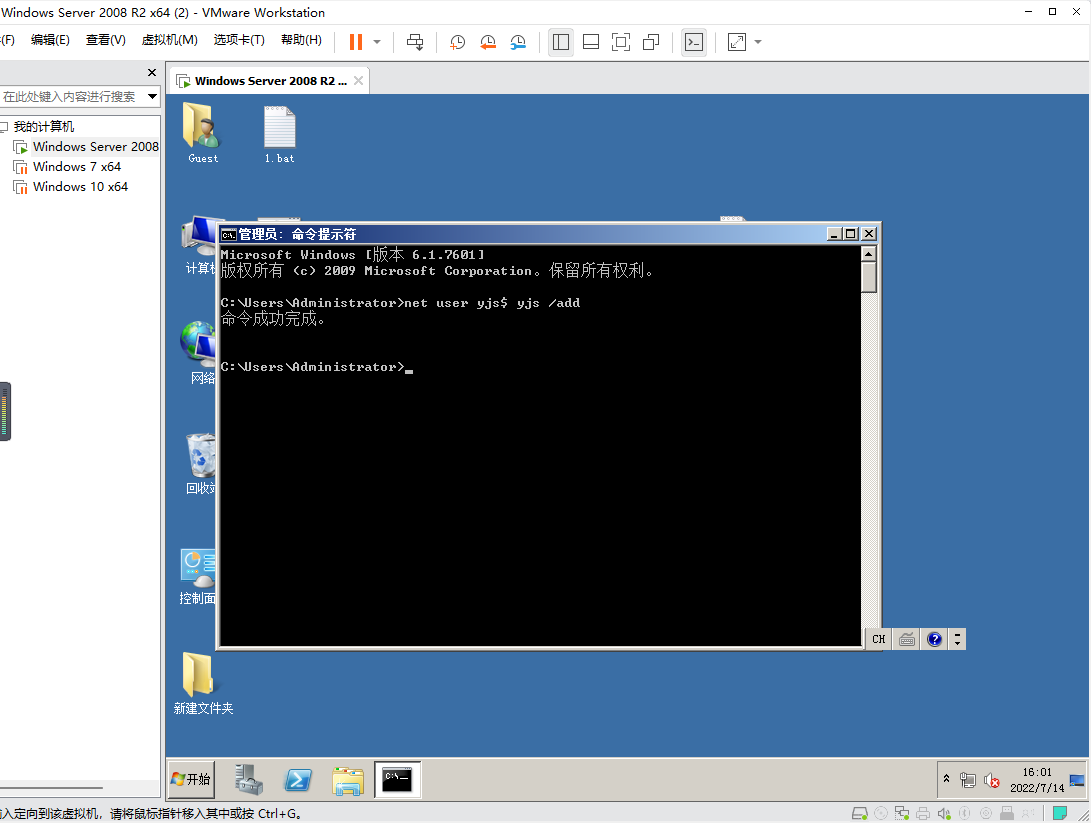Click the stretch guest display icon
1091x823 pixels.
point(737,42)
